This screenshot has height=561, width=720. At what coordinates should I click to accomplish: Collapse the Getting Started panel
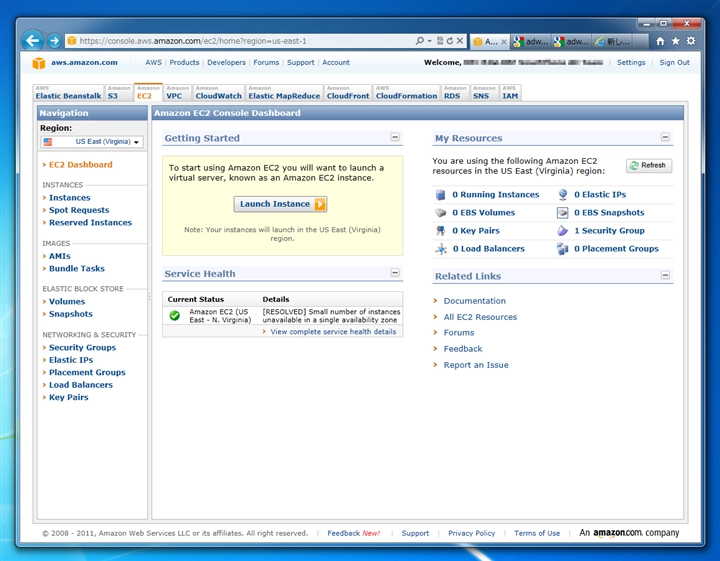[x=395, y=137]
